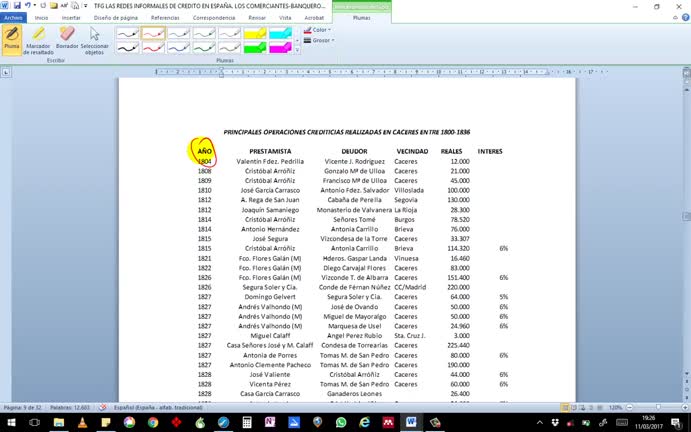Open the Referencias tab
Viewport: 691px width, 432px height.
pos(165,18)
